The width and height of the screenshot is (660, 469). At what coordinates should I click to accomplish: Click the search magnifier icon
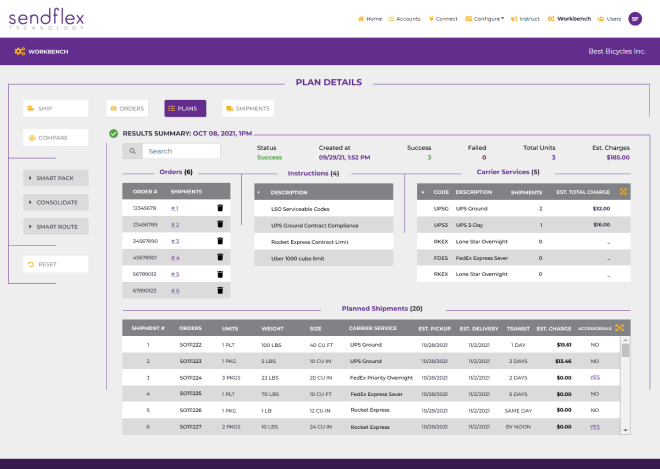pos(132,151)
